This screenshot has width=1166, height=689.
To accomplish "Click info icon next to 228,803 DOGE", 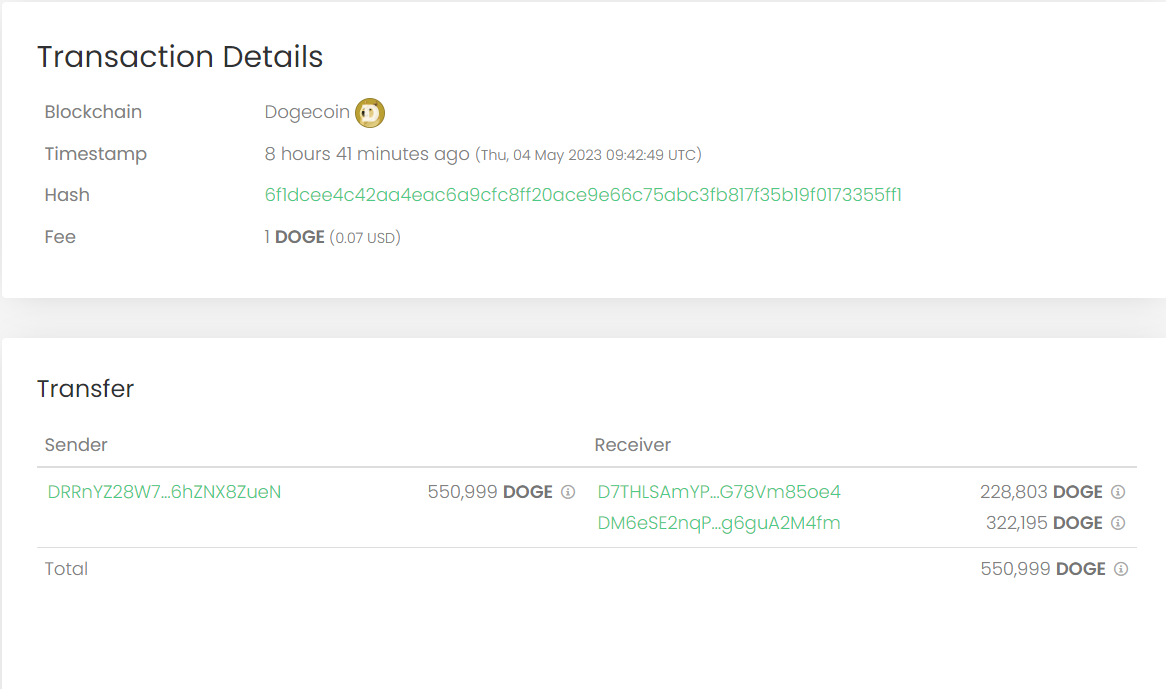I will (1117, 492).
